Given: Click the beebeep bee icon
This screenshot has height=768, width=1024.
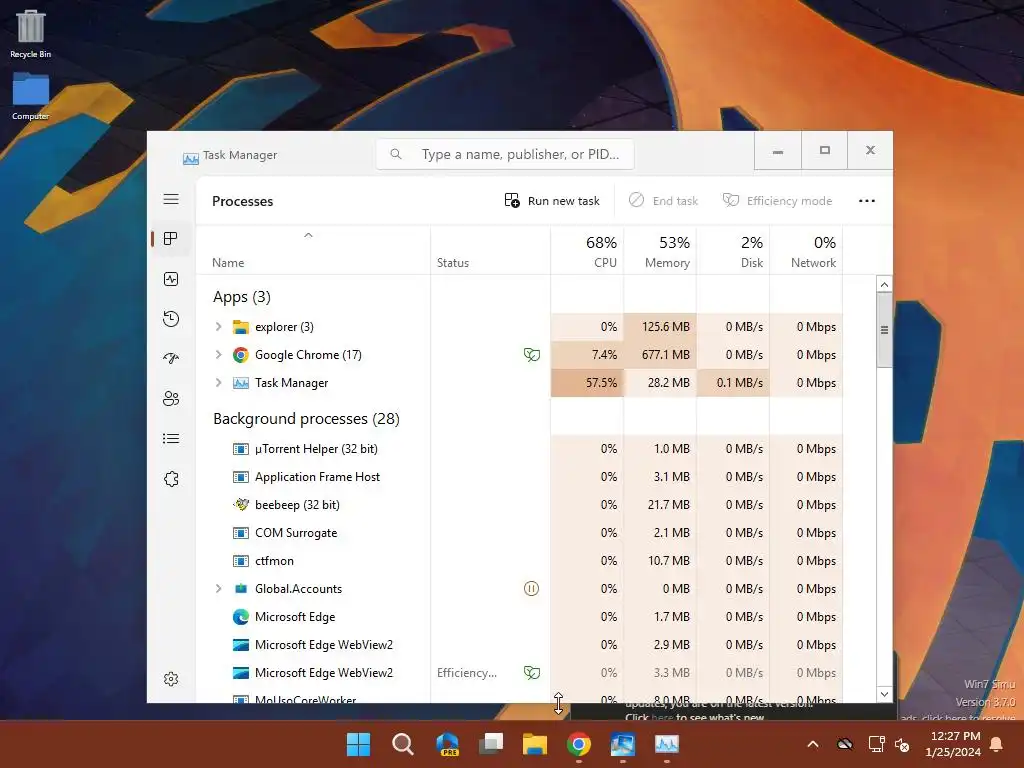Looking at the screenshot, I should tap(241, 504).
